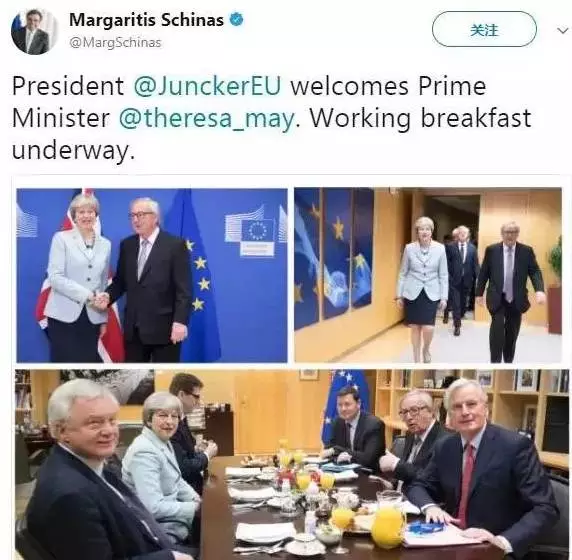Open the @theresa_may mention link

[206, 118]
